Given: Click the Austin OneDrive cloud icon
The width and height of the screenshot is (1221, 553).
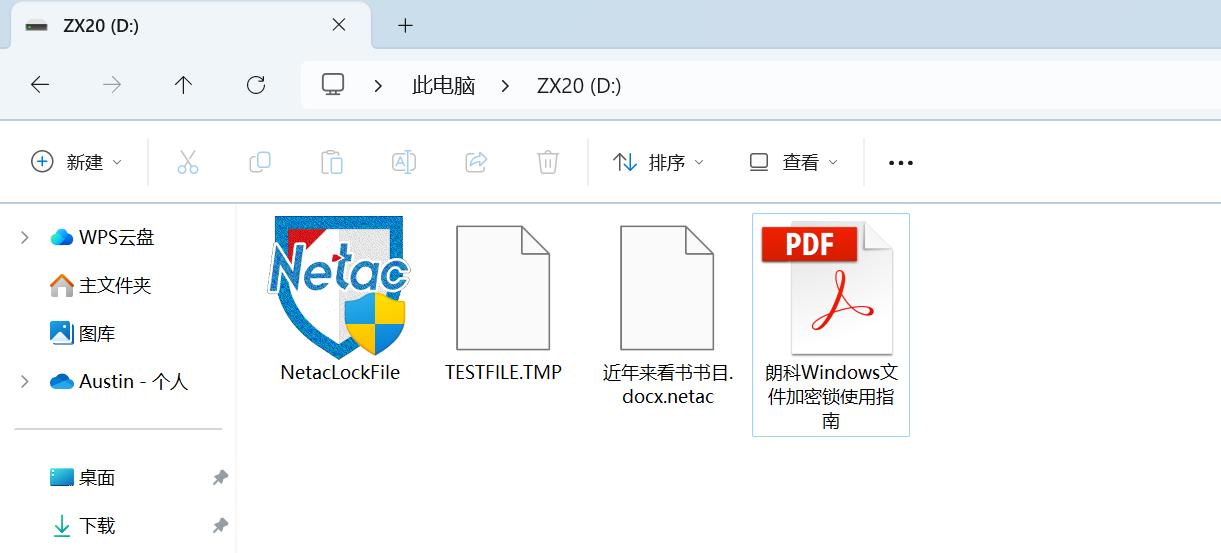Looking at the screenshot, I should (62, 381).
